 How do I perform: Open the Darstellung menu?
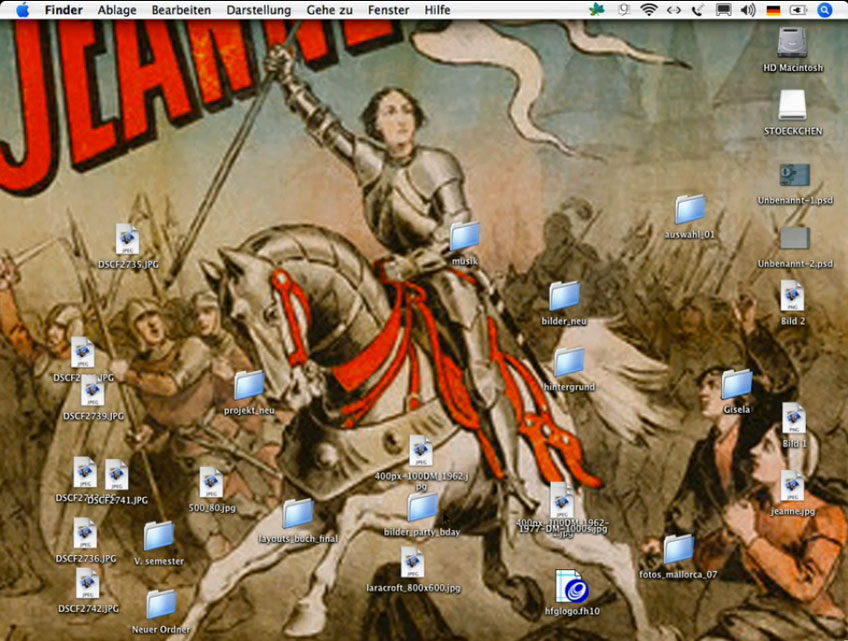[258, 10]
